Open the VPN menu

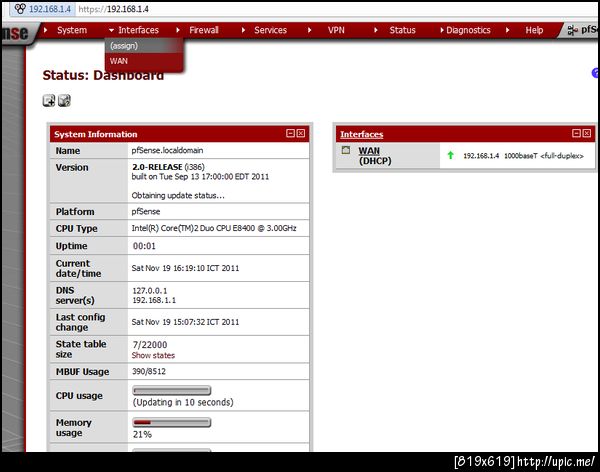coord(336,30)
